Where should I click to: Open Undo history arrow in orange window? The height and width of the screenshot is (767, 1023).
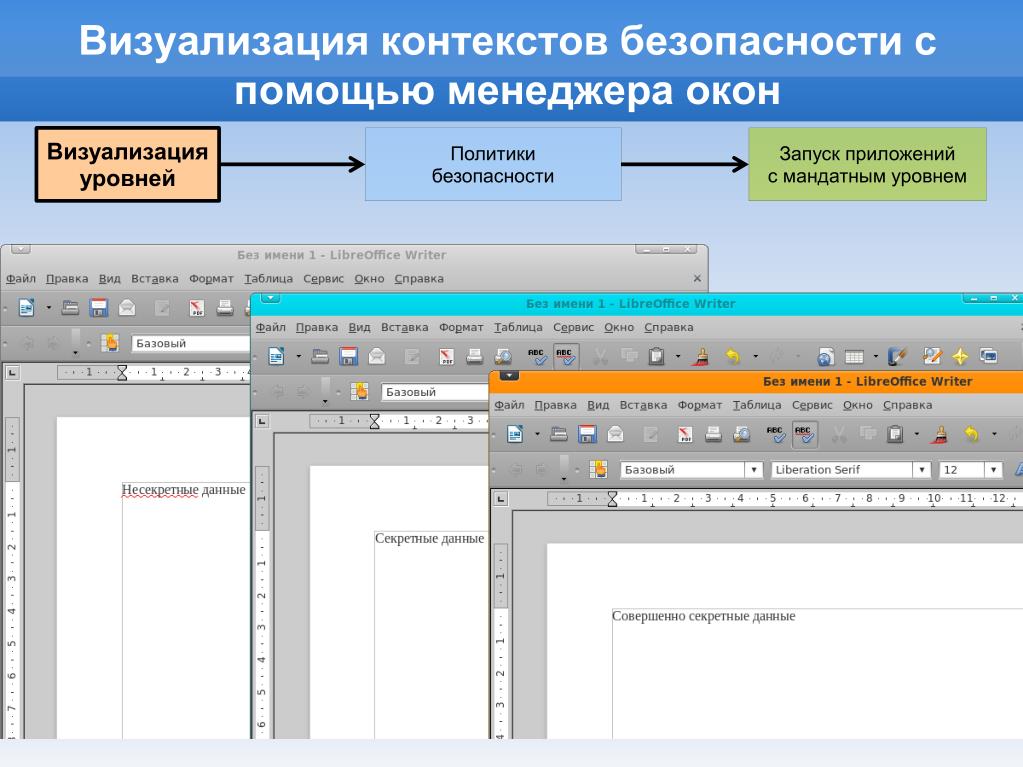(994, 434)
